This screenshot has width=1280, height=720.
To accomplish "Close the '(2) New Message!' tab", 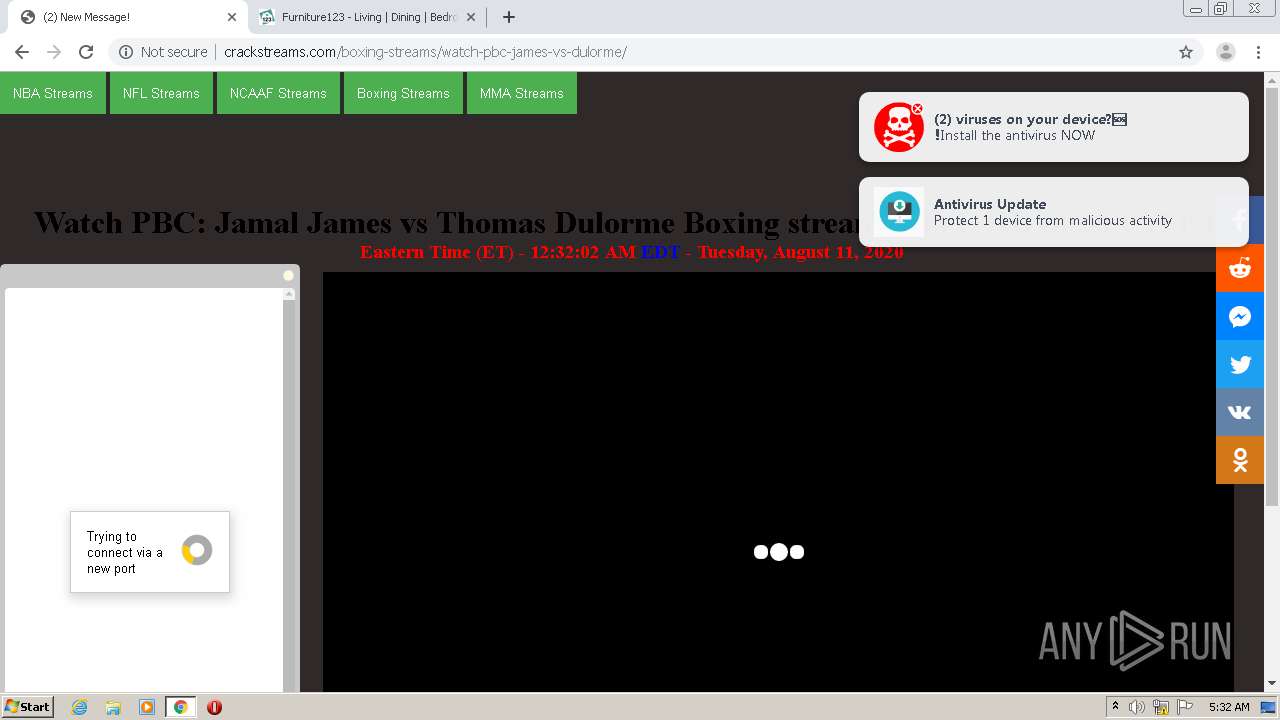I will 232,17.
